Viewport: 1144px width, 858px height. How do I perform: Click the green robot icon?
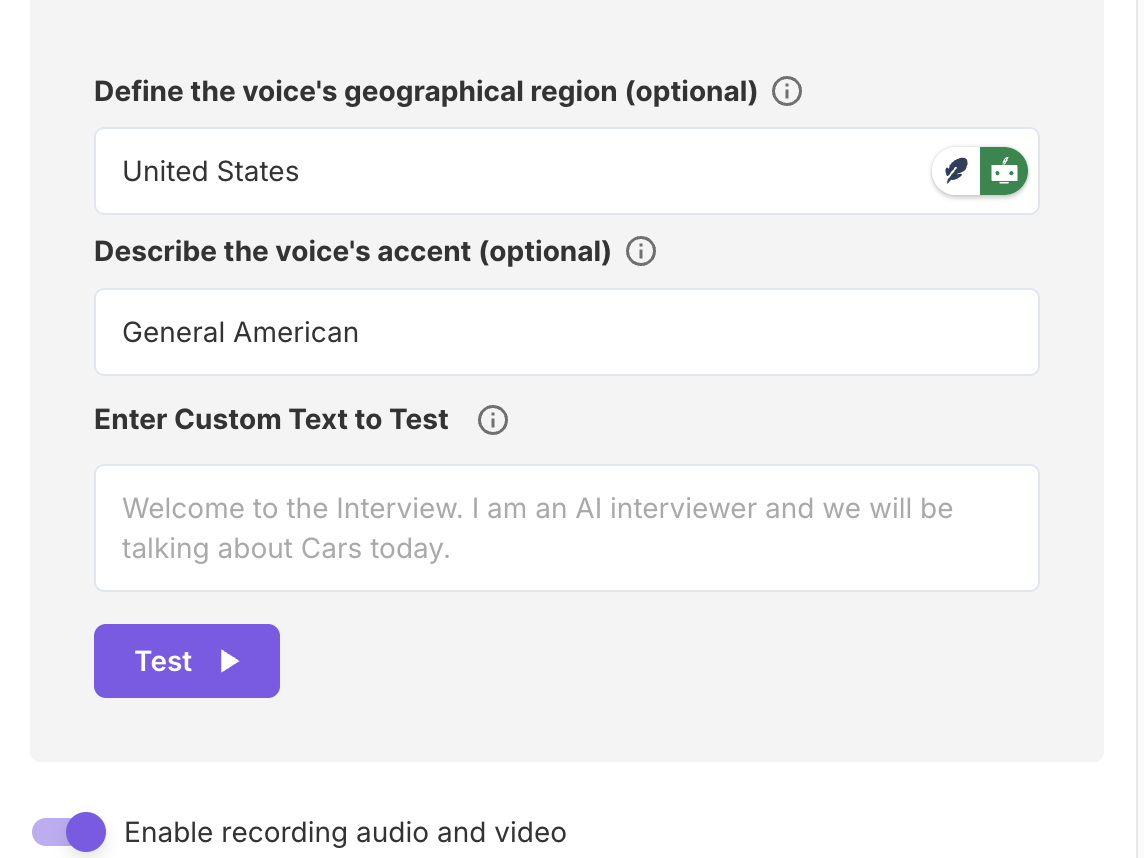tap(1004, 171)
